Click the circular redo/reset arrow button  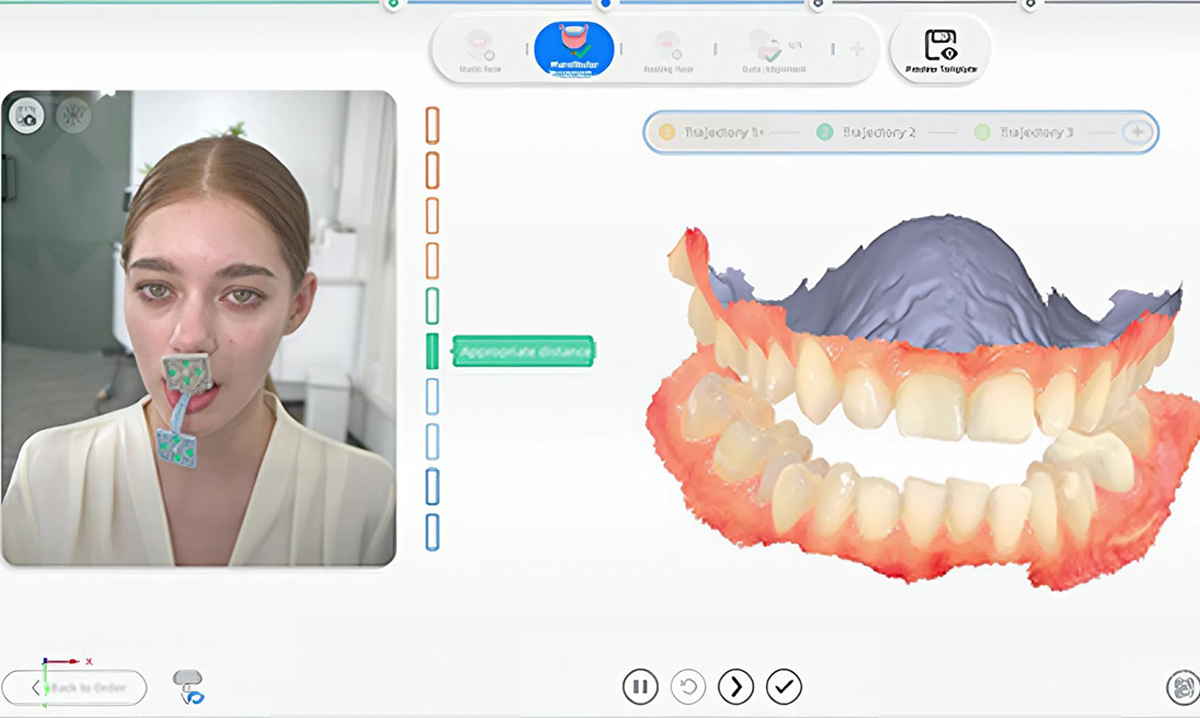688,687
